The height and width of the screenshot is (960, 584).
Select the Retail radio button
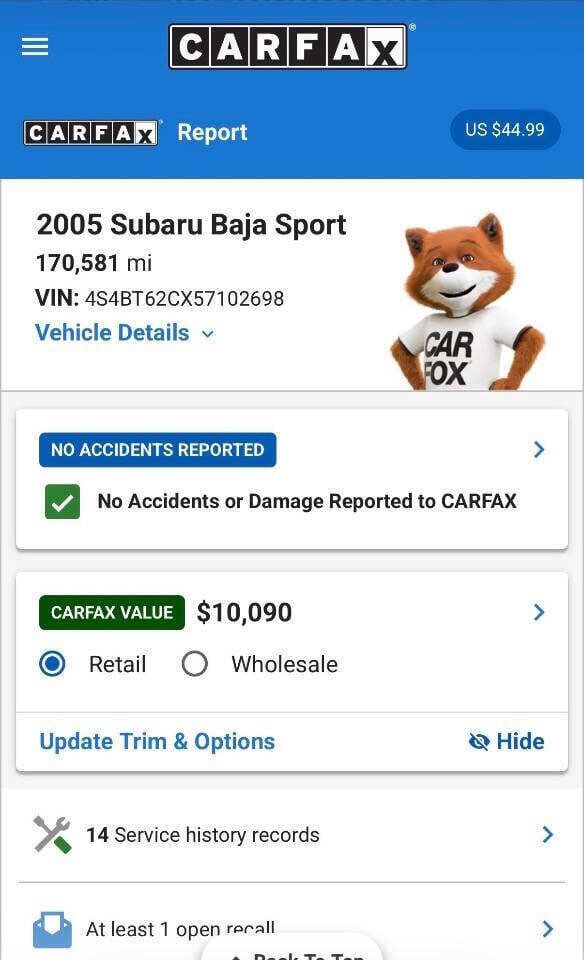(x=52, y=663)
